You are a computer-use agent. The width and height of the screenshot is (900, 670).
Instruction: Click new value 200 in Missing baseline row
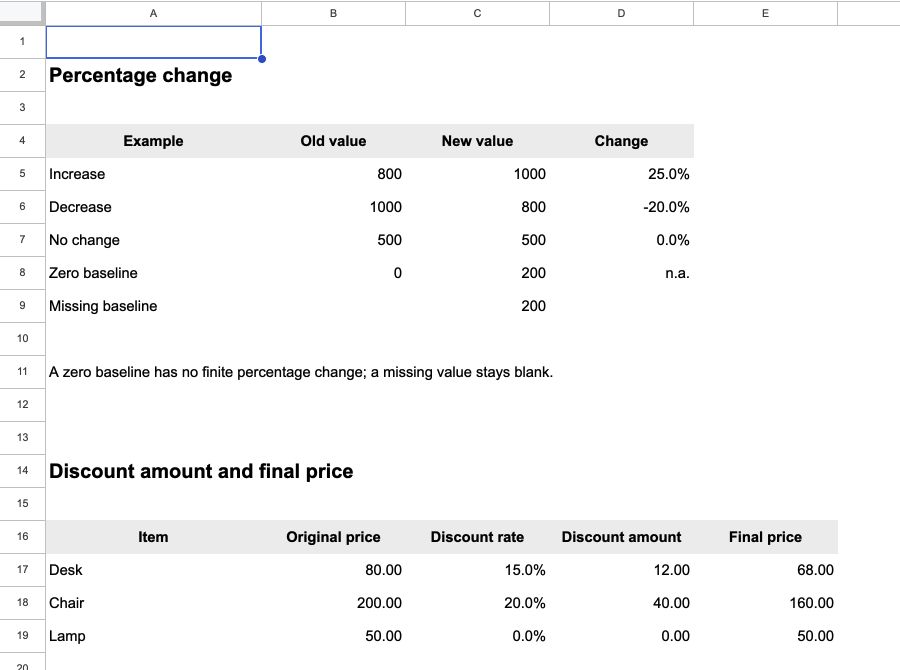pos(478,306)
